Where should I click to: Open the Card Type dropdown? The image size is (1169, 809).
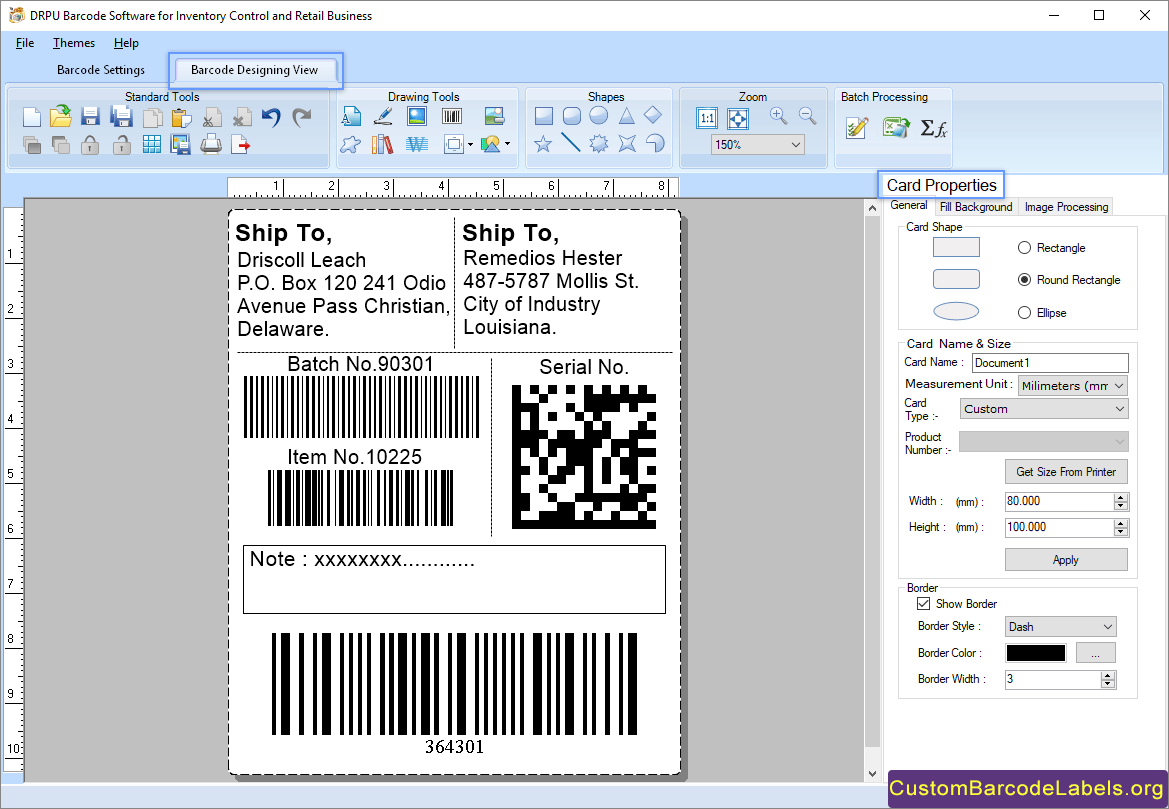(x=1119, y=409)
